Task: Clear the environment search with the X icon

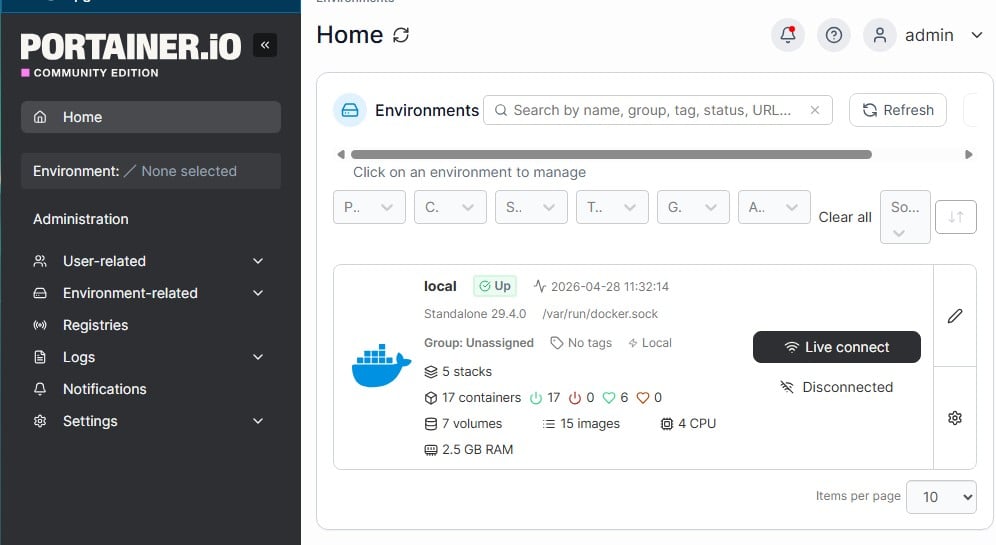Action: 815,110
